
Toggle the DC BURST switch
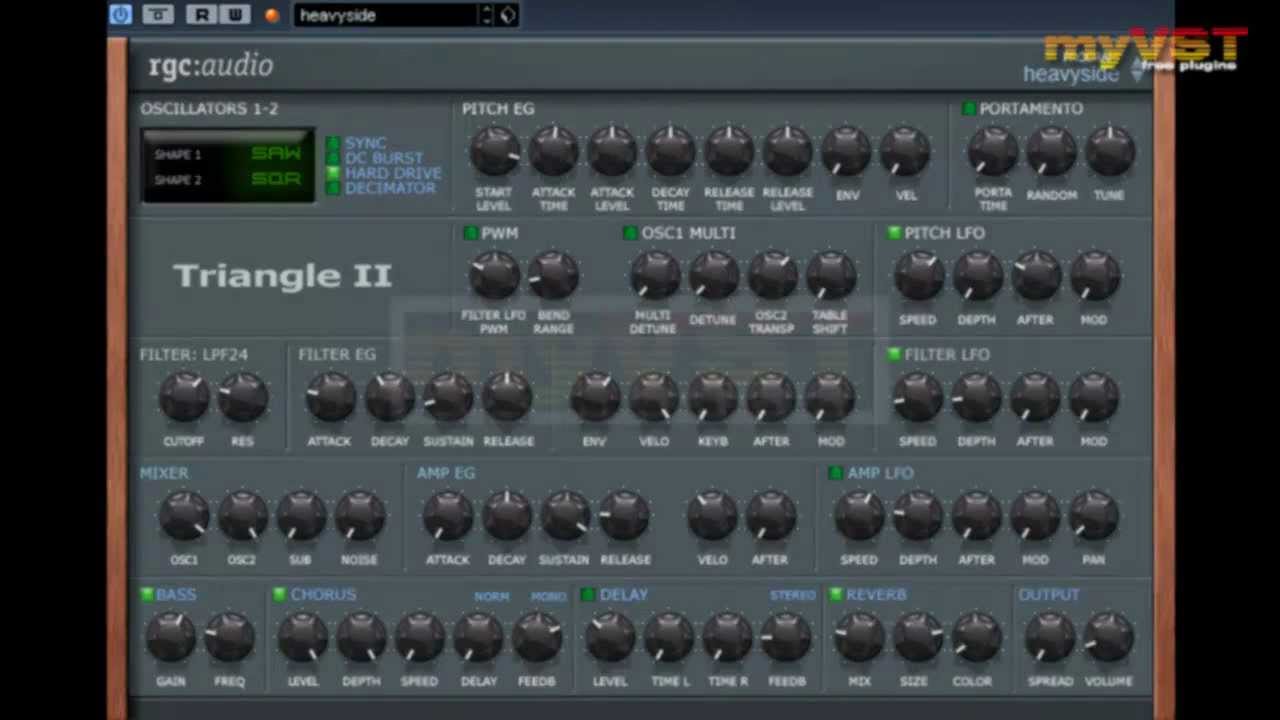(333, 158)
